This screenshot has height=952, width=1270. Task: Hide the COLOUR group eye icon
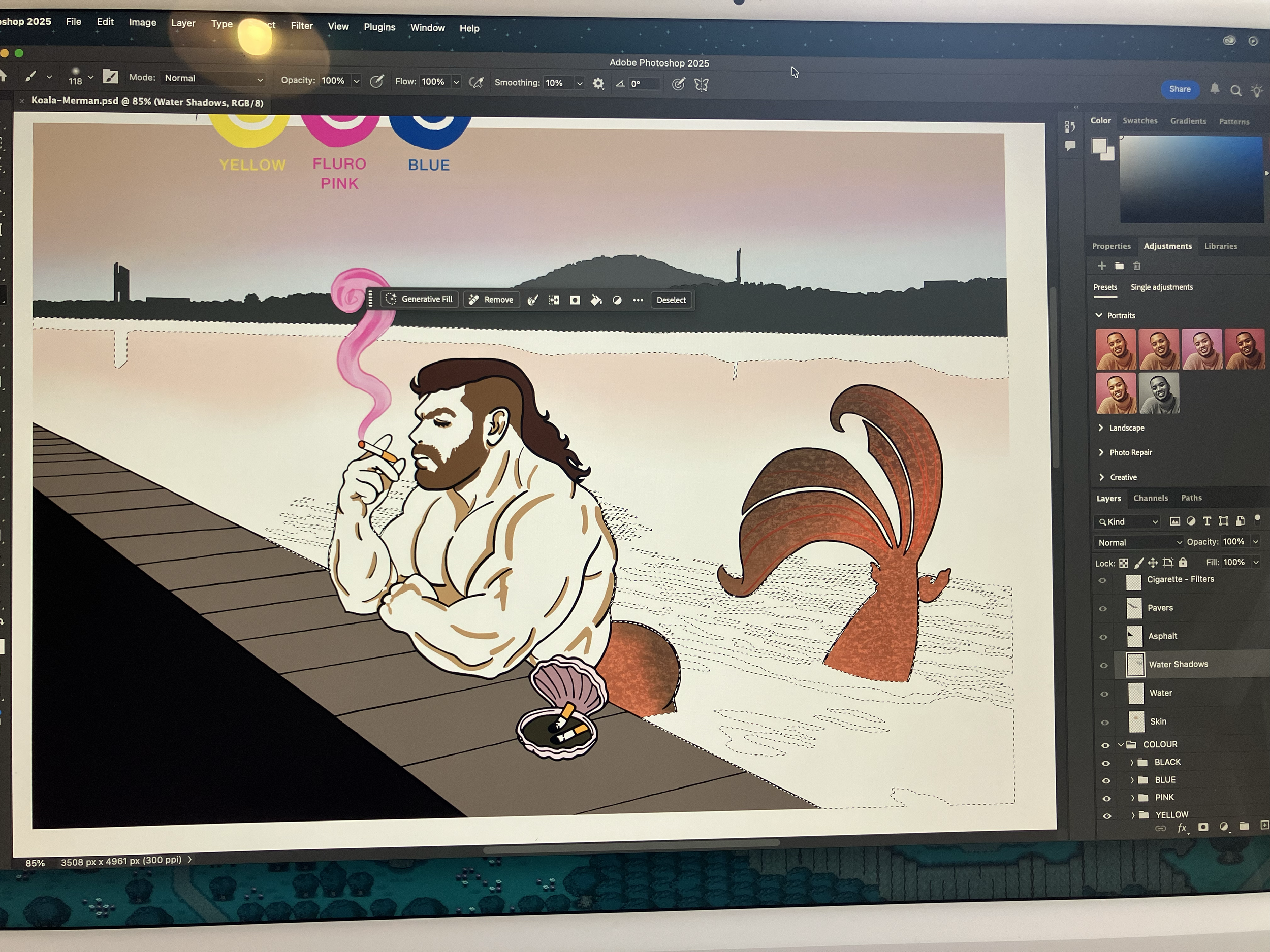(1105, 745)
